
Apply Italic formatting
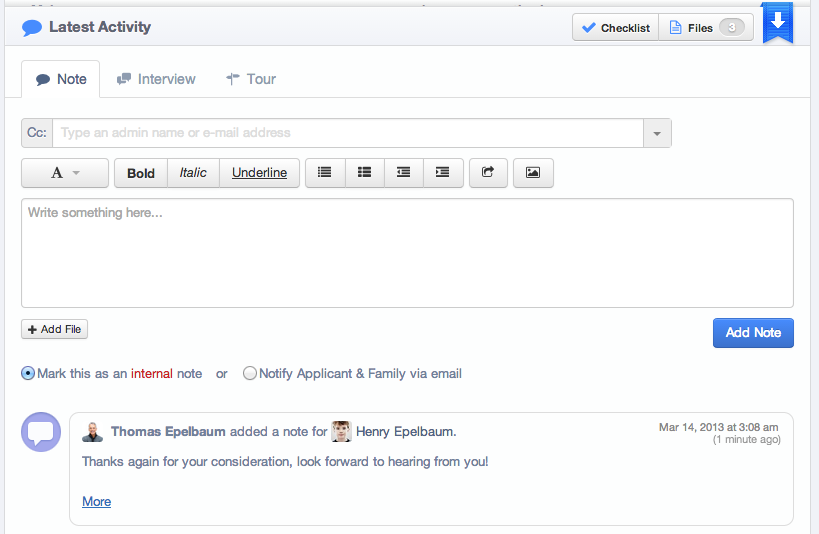point(193,172)
